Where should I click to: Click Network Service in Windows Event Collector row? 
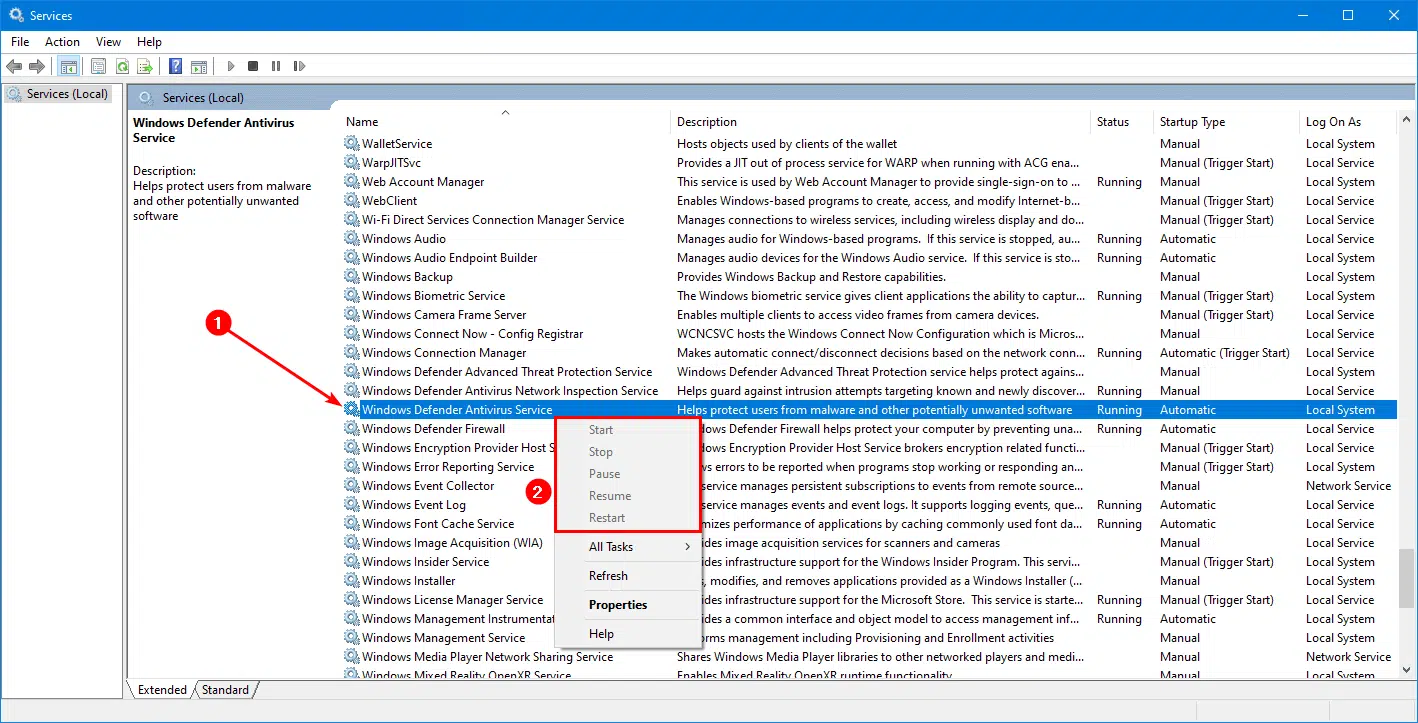coord(1348,486)
